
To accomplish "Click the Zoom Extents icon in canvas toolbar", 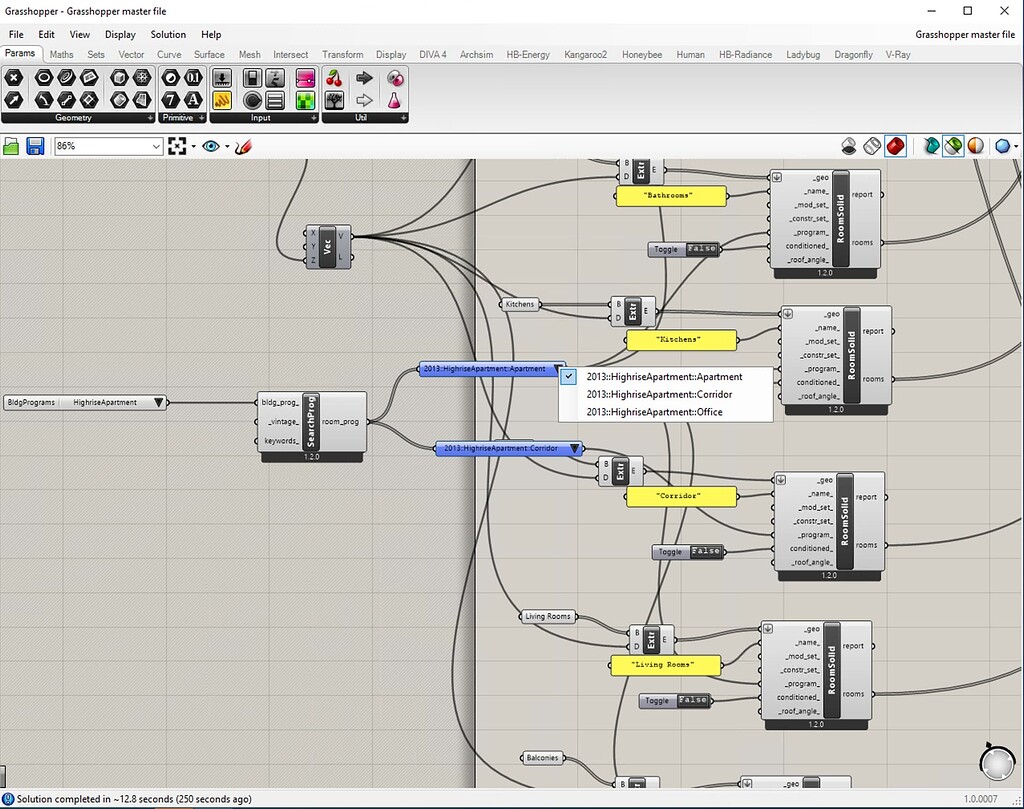I will coord(177,147).
